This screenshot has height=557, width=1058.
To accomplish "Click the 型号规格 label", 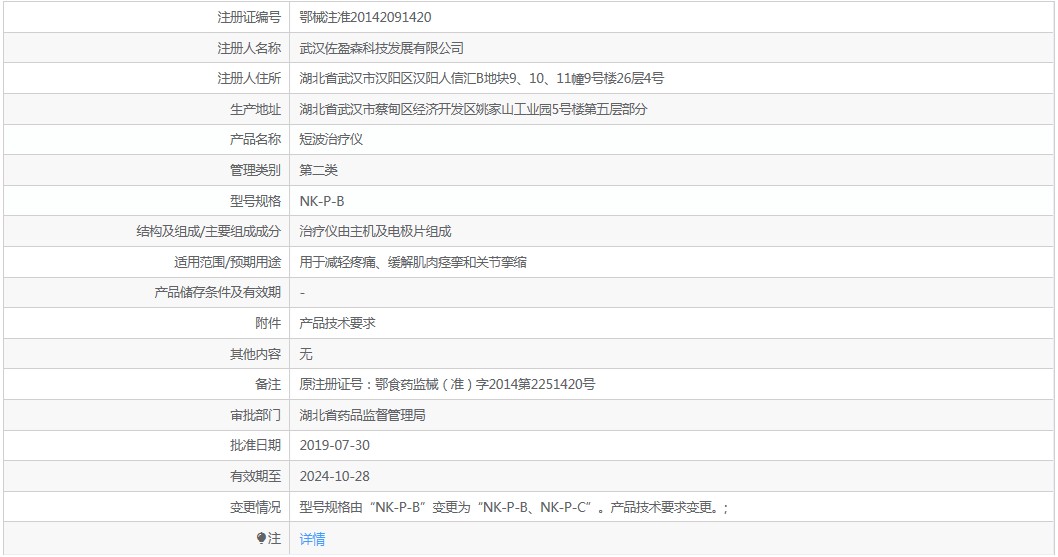I will pos(255,201).
